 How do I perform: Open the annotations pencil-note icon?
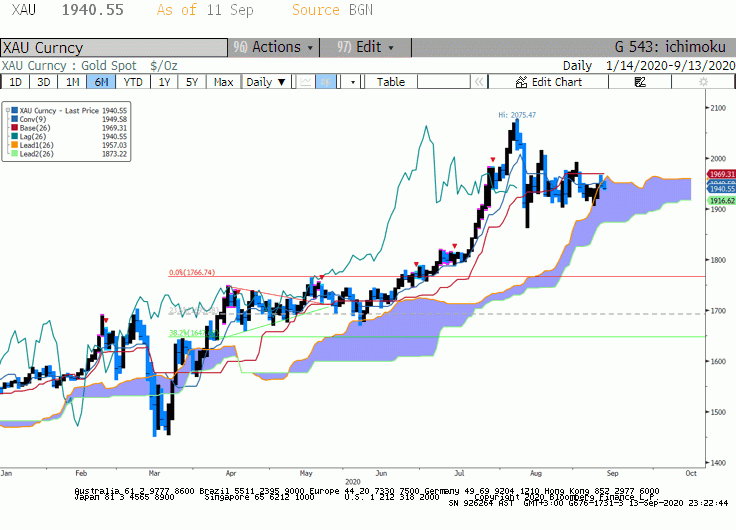coord(640,82)
